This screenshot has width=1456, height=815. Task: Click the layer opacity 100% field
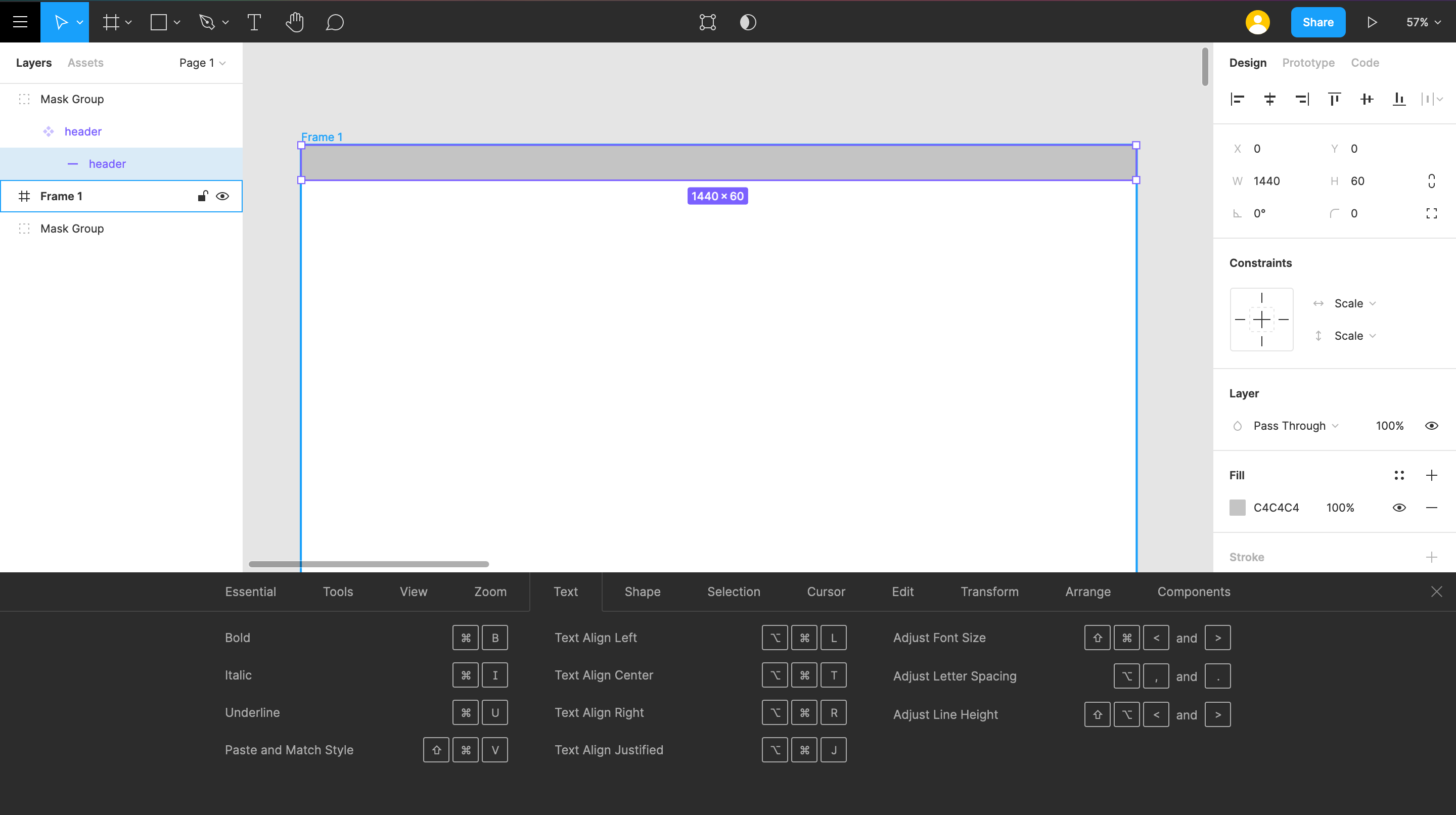tap(1389, 426)
